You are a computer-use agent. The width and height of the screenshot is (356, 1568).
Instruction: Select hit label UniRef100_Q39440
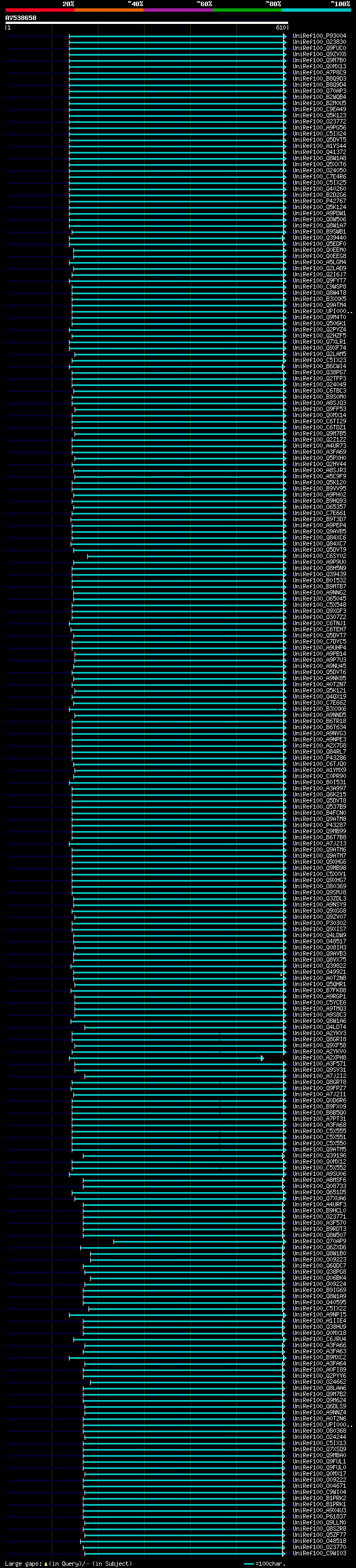click(x=319, y=238)
